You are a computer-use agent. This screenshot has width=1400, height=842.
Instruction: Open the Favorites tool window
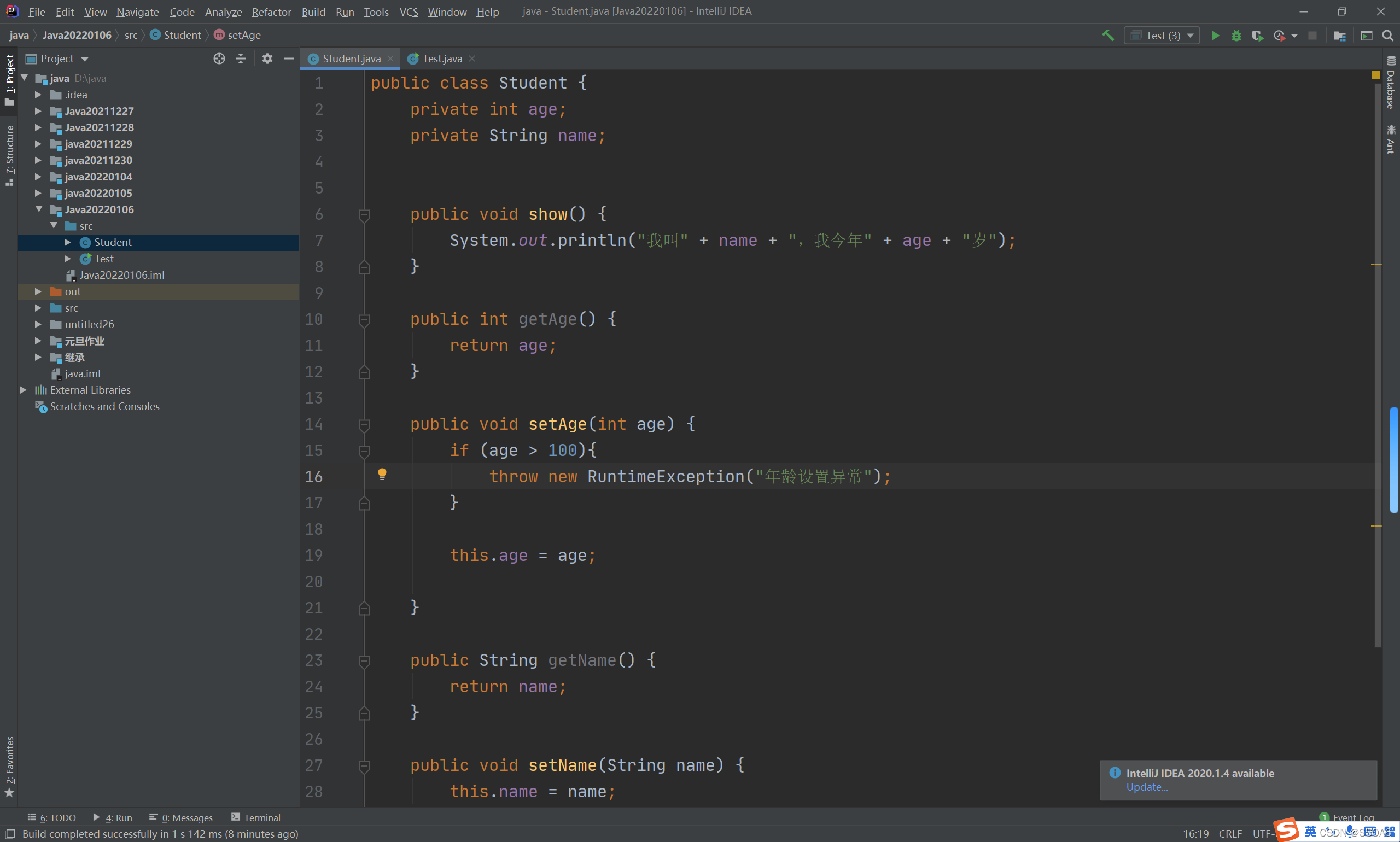[x=10, y=767]
